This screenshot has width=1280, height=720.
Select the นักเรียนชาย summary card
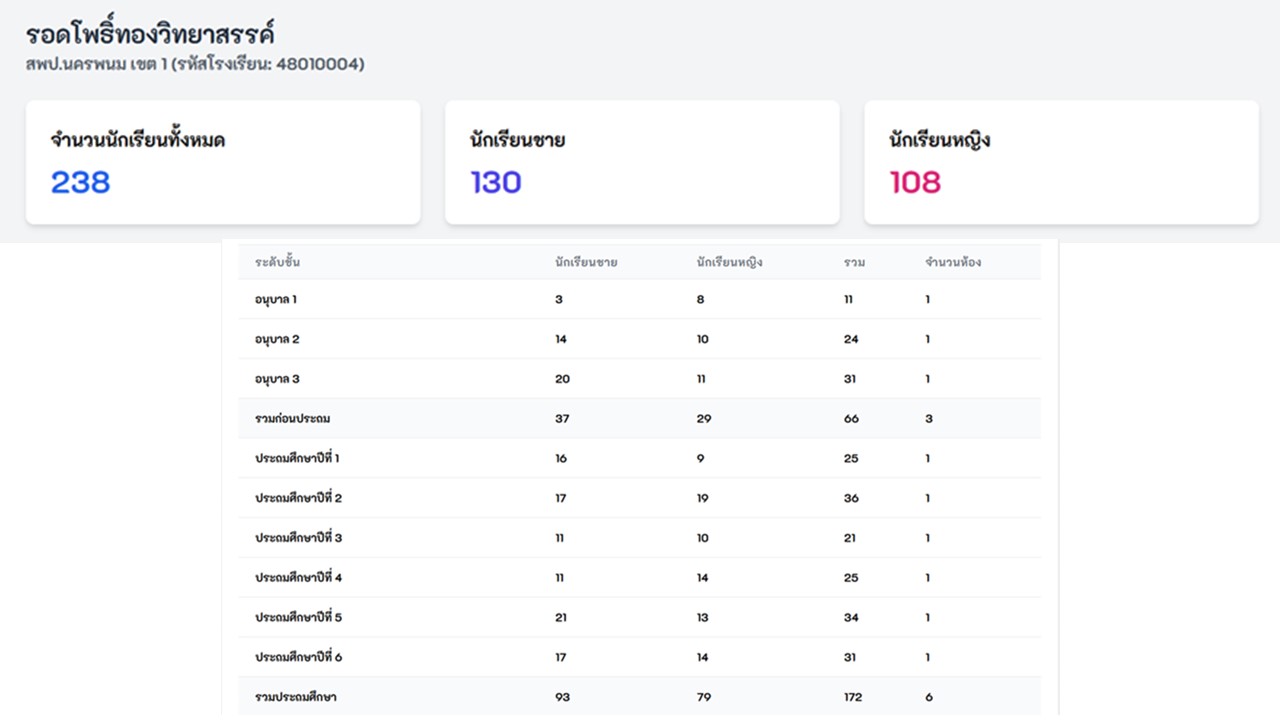pyautogui.click(x=641, y=162)
